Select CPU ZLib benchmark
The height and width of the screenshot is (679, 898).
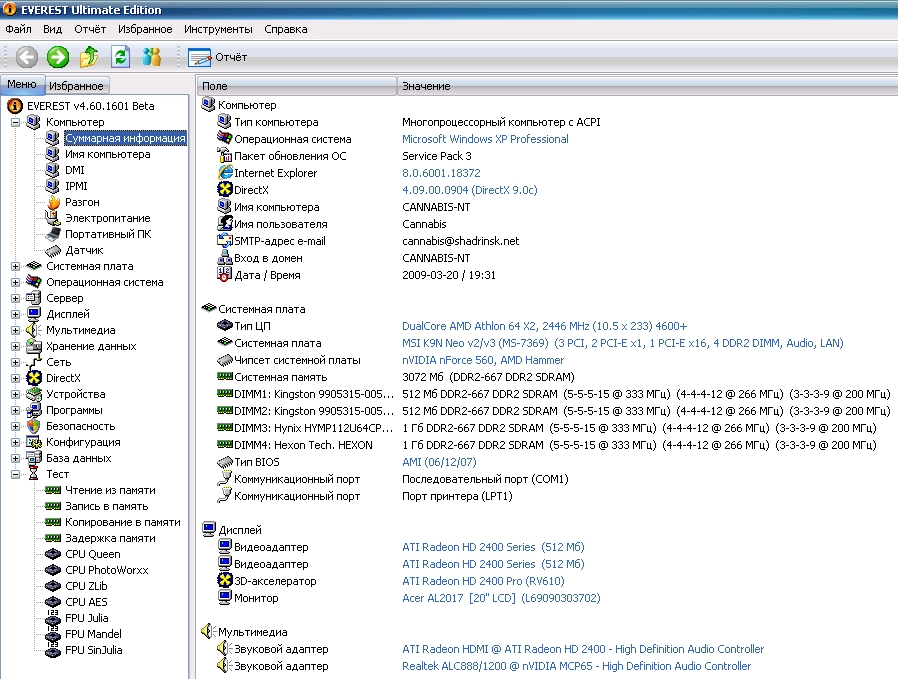tap(86, 586)
